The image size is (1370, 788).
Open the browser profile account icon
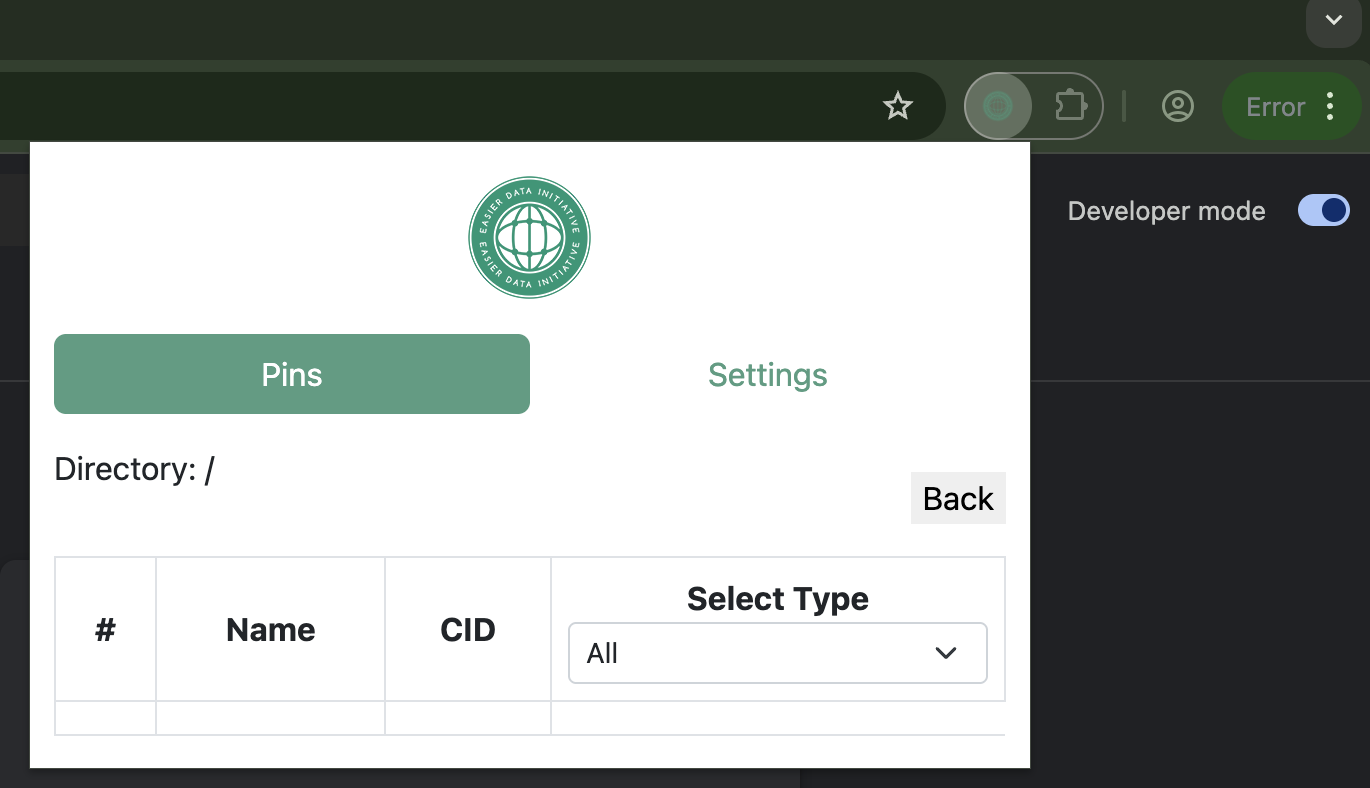click(1178, 106)
